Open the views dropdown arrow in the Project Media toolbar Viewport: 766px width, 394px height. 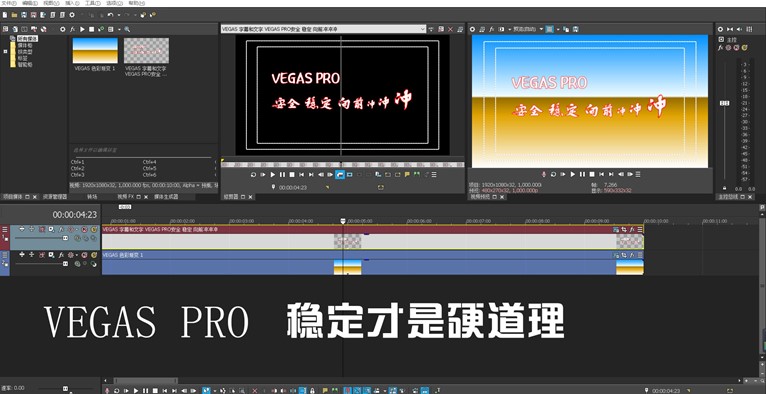119,29
